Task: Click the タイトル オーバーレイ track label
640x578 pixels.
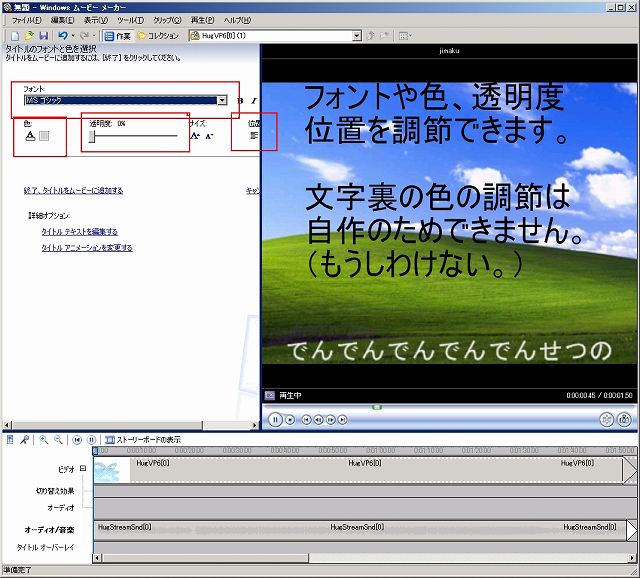Action: pyautogui.click(x=45, y=547)
